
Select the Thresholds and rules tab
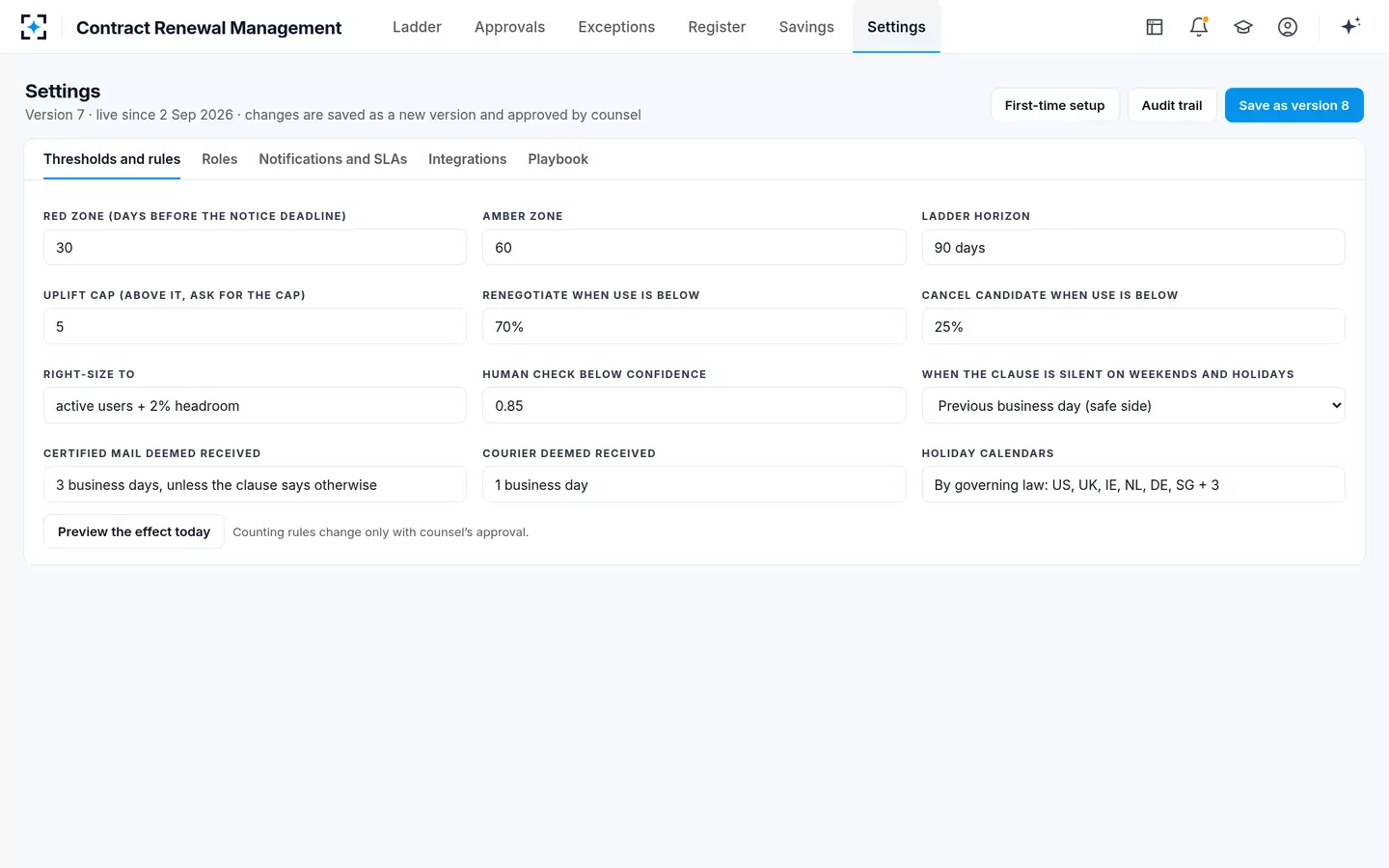(112, 159)
